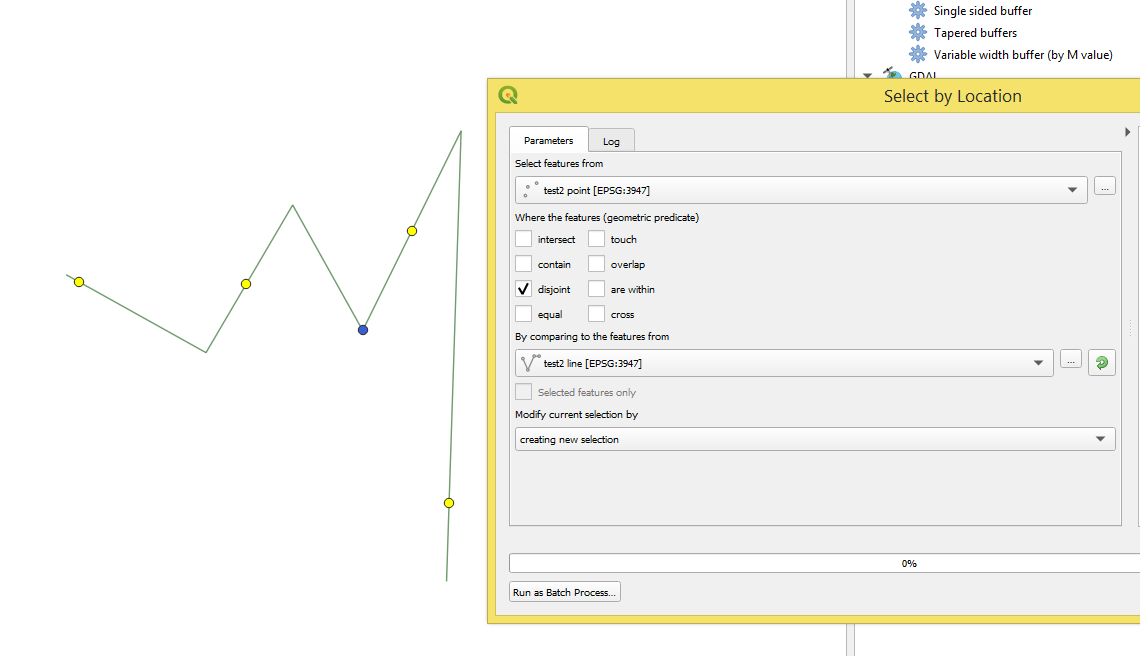Enable the are within predicate
Viewport: 1140px width, 656px height.
tap(596, 289)
